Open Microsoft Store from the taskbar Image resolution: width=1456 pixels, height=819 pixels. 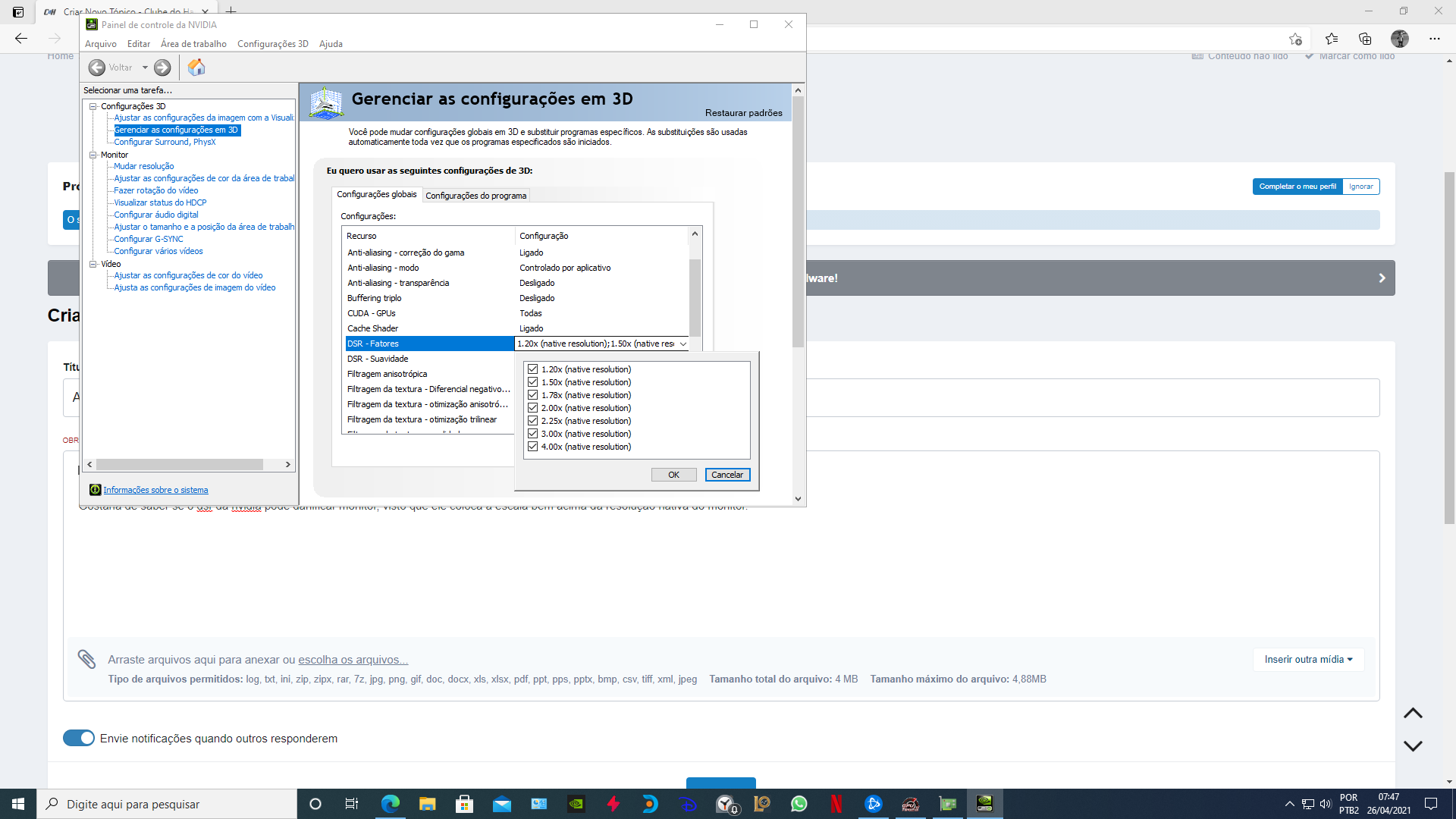(464, 804)
